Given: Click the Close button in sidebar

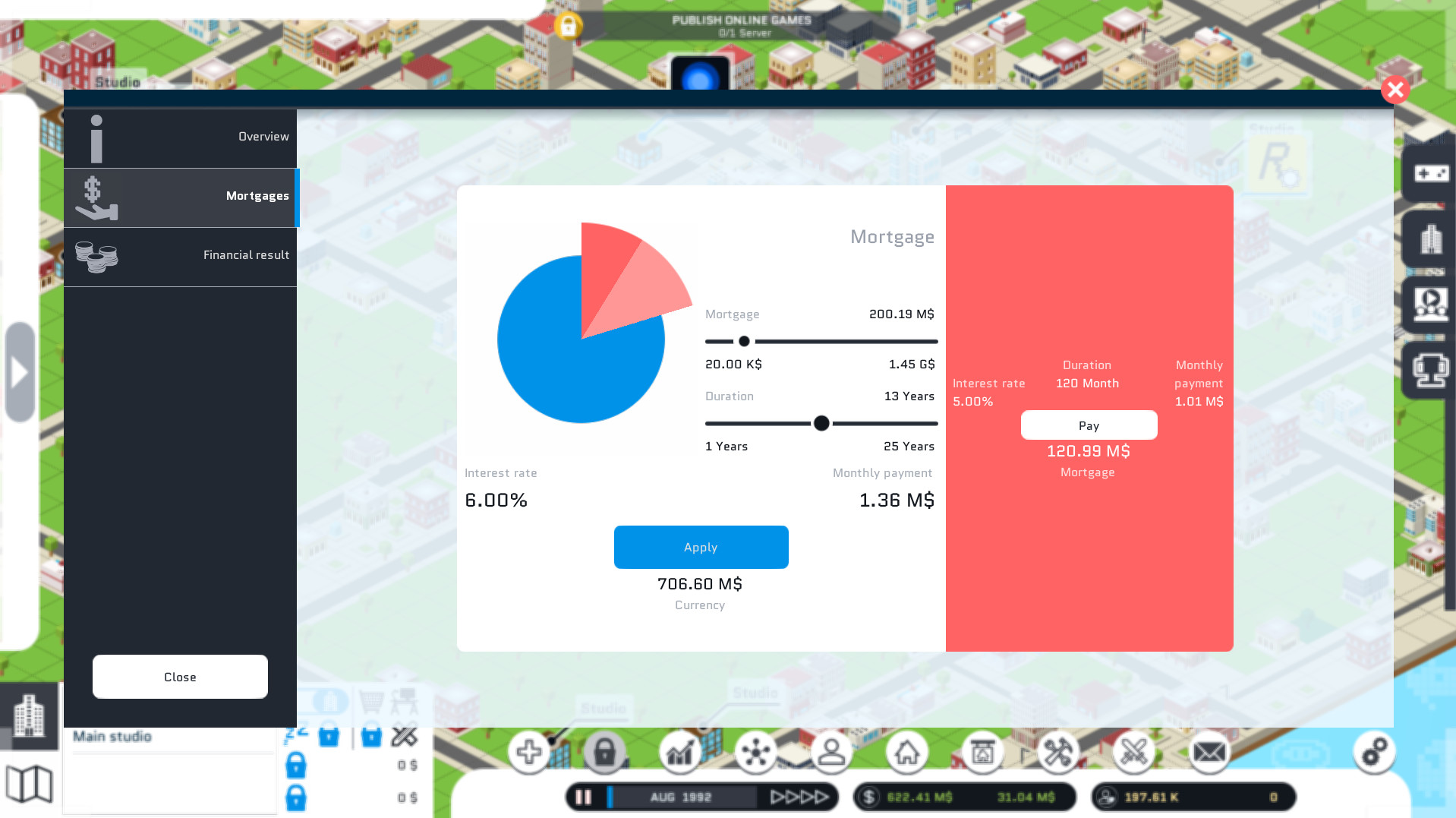Looking at the screenshot, I should (x=180, y=677).
